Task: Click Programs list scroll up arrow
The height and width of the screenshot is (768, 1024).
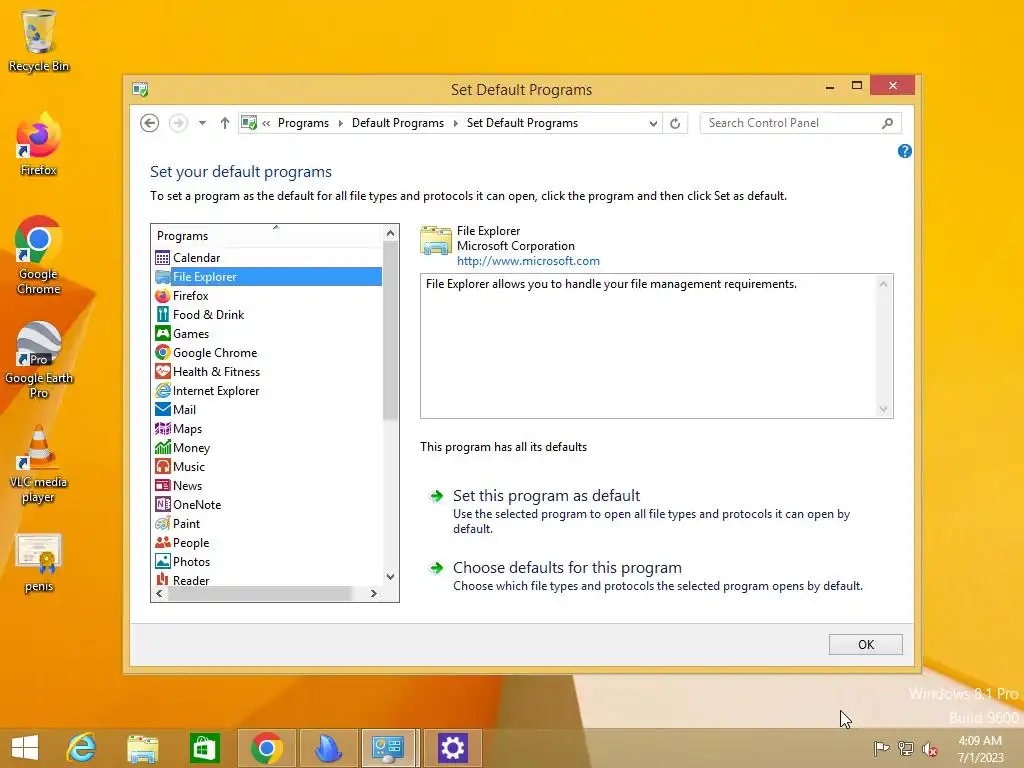Action: [x=391, y=233]
